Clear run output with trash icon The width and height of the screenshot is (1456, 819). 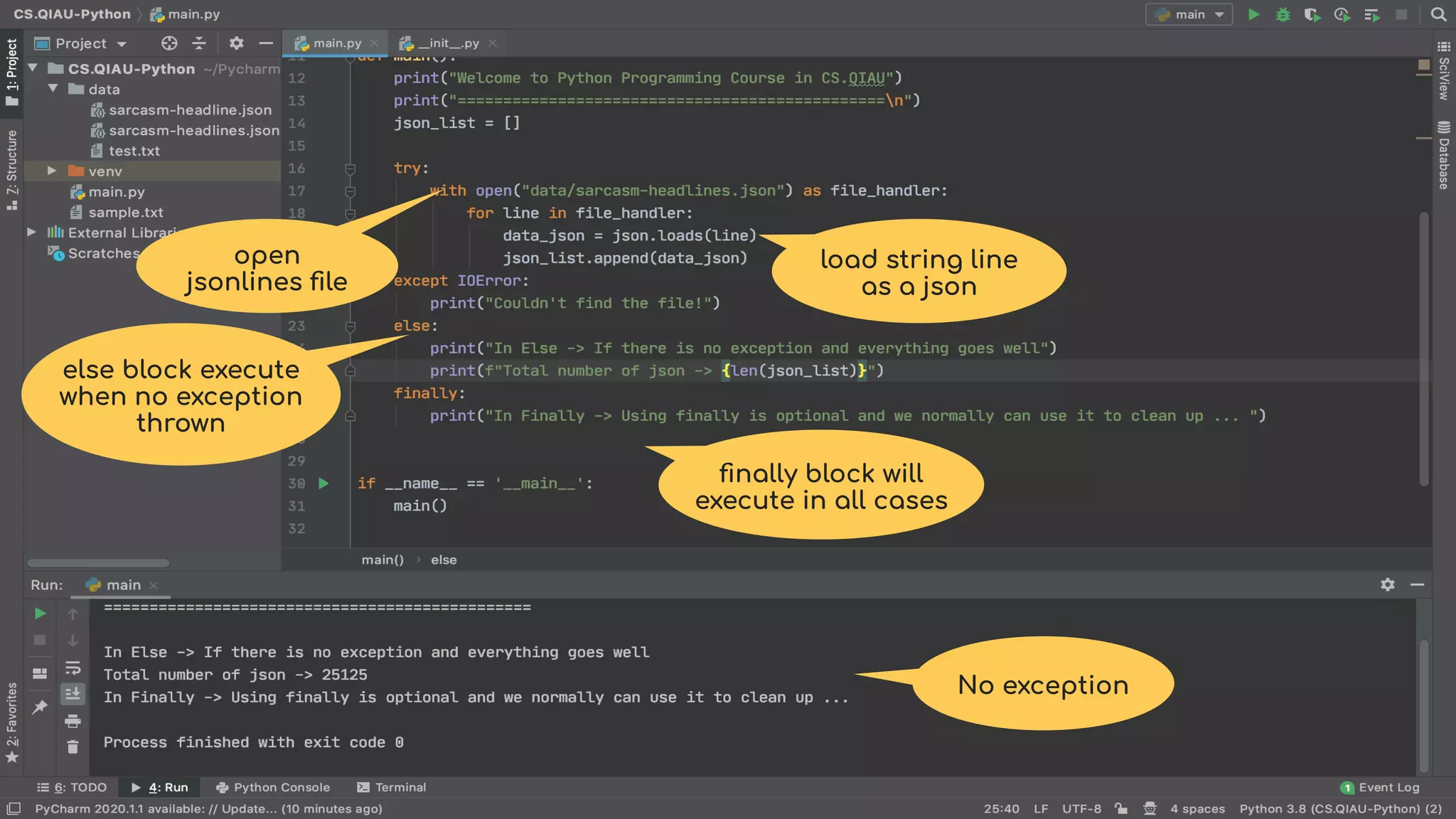click(73, 747)
